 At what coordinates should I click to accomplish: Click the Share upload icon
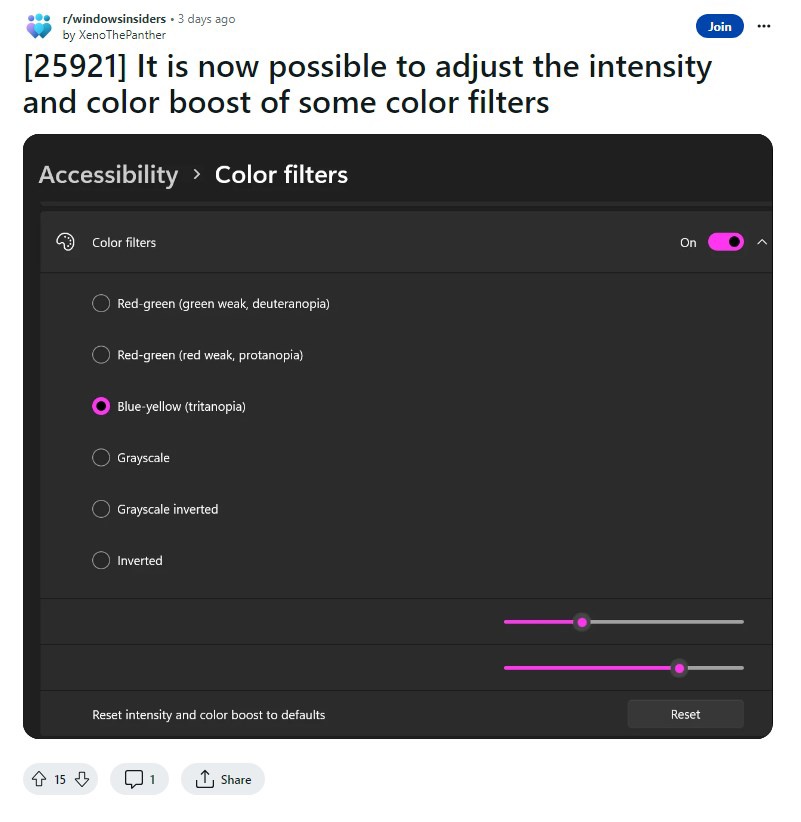point(204,779)
